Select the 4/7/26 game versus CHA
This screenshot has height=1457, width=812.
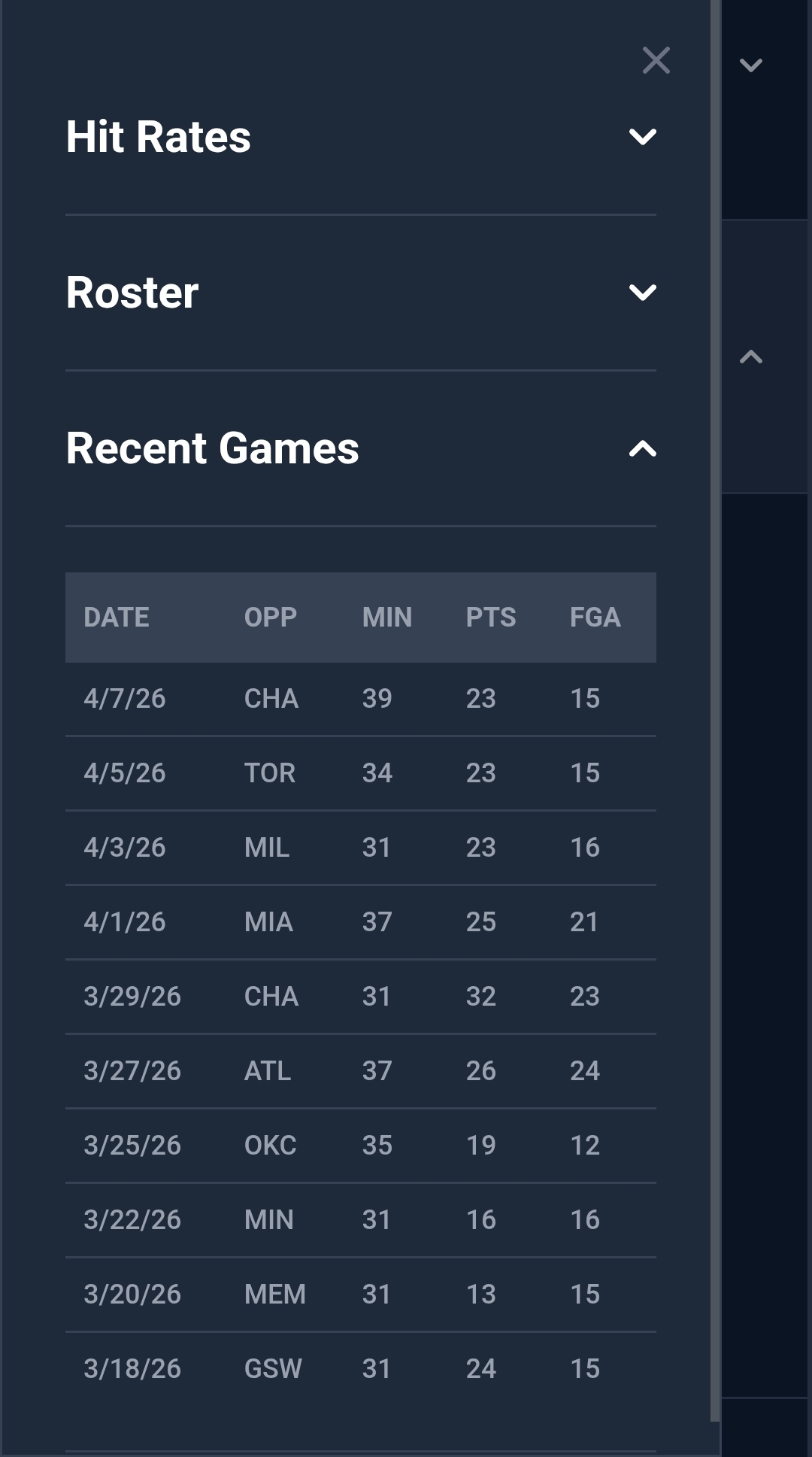tap(361, 698)
